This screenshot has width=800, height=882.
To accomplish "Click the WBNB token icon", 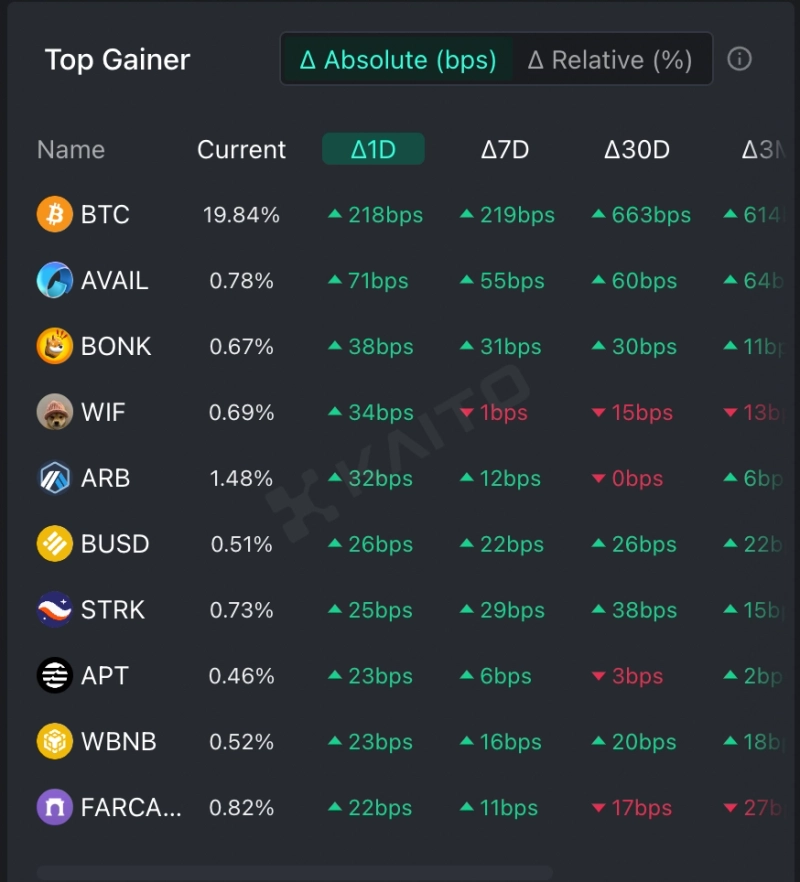I will (x=55, y=742).
